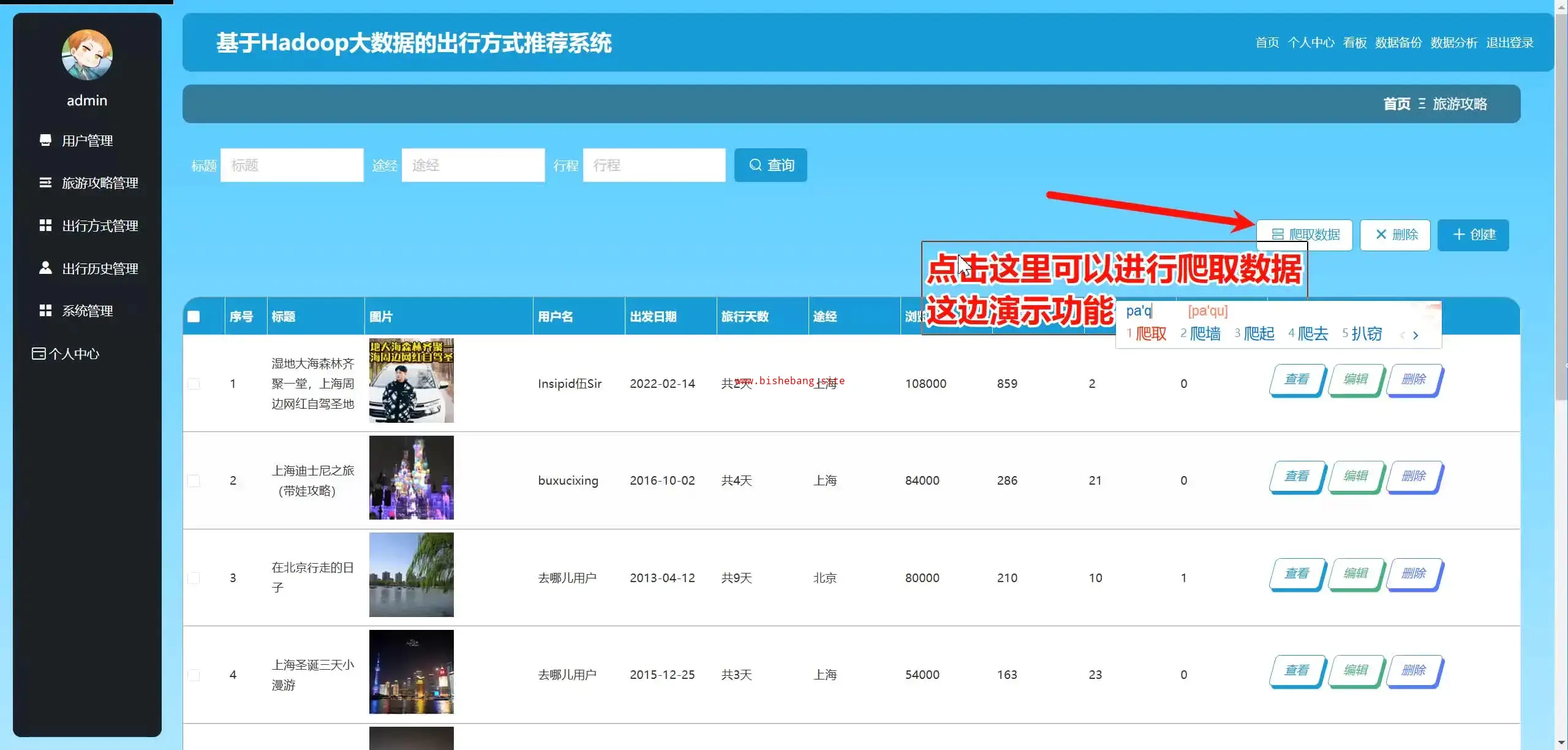The height and width of the screenshot is (750, 1568).
Task: Click the magnifier icon in 查询 button
Action: click(755, 165)
